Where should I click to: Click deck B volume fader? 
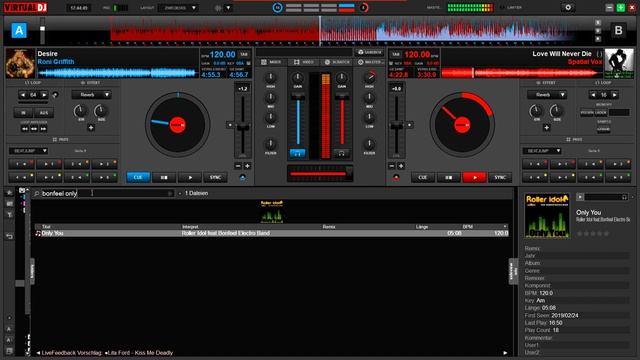pos(342,97)
